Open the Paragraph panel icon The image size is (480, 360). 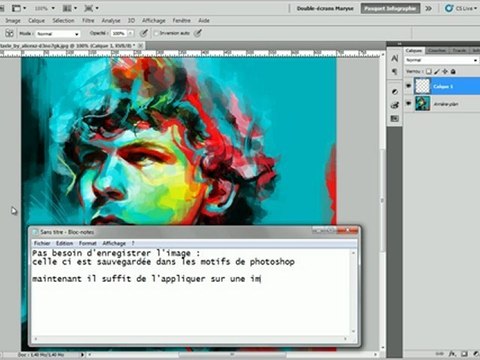[x=395, y=72]
